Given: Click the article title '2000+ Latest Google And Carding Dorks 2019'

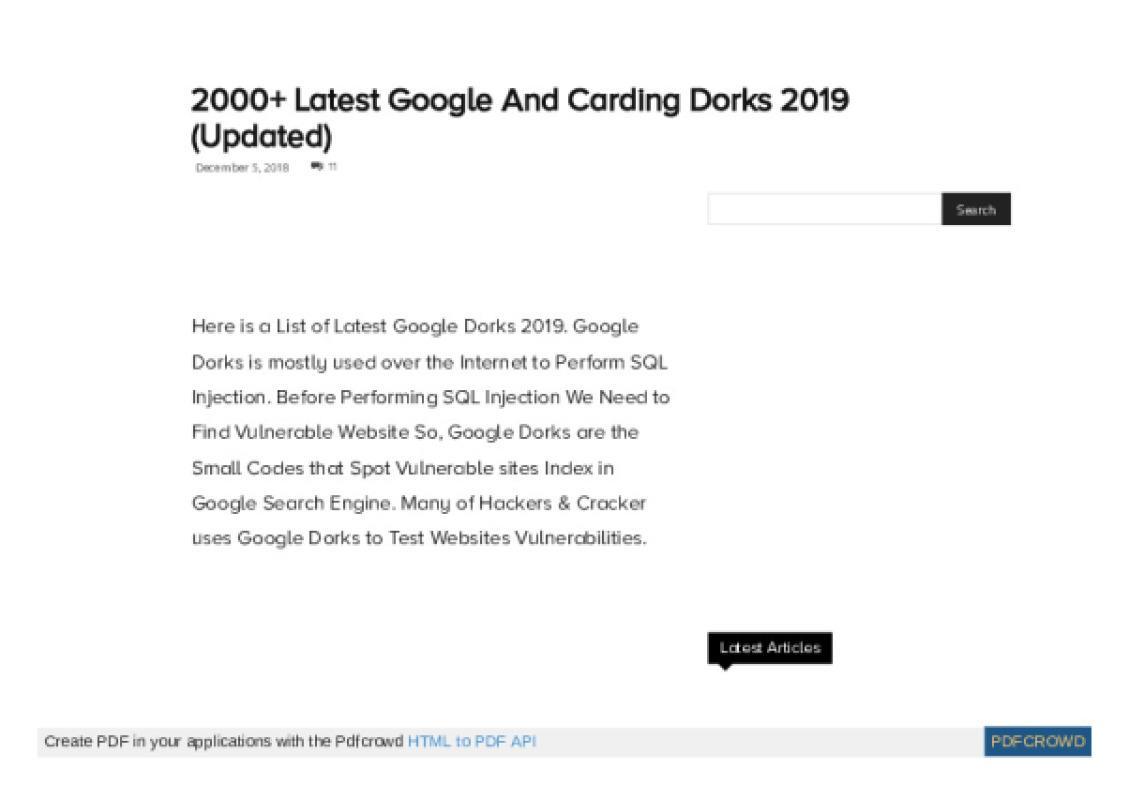Looking at the screenshot, I should (520, 100).
